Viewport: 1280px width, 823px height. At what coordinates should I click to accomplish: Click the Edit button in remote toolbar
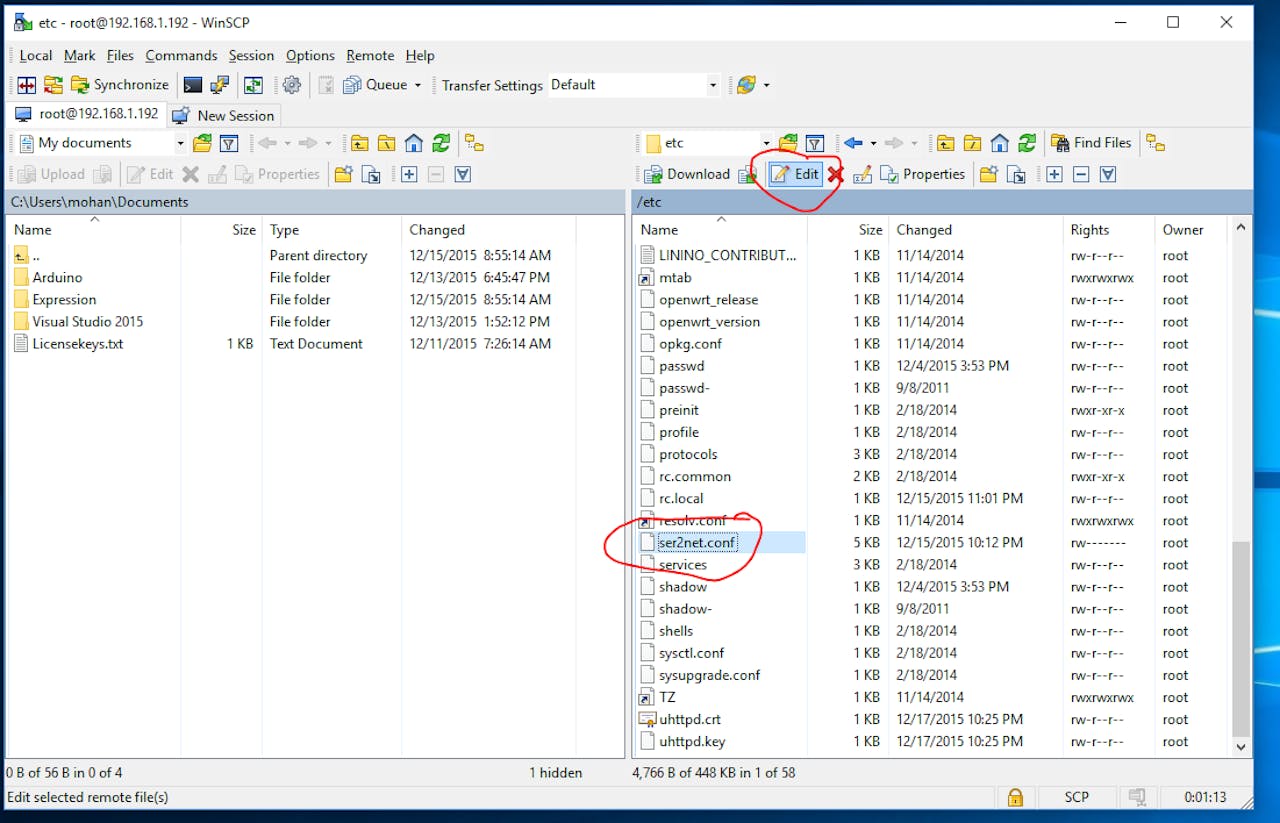click(x=795, y=174)
